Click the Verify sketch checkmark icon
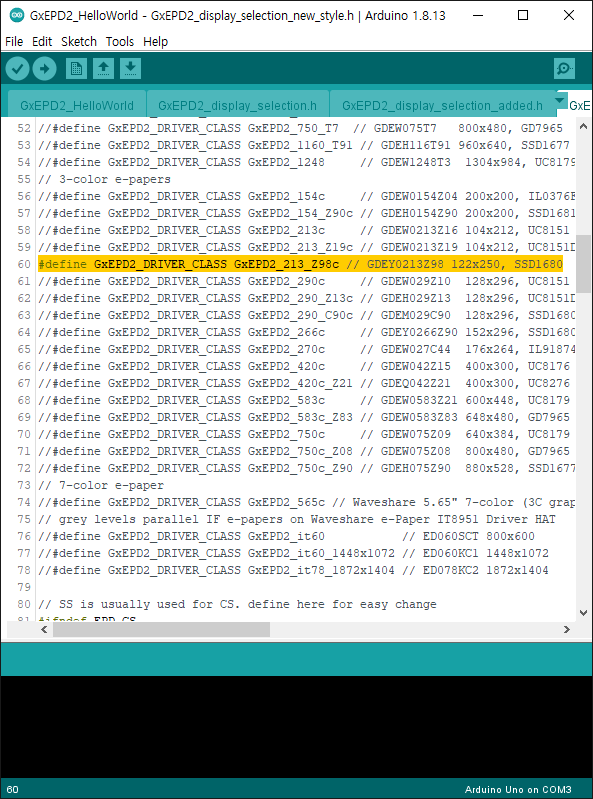The height and width of the screenshot is (799, 593). click(x=18, y=69)
